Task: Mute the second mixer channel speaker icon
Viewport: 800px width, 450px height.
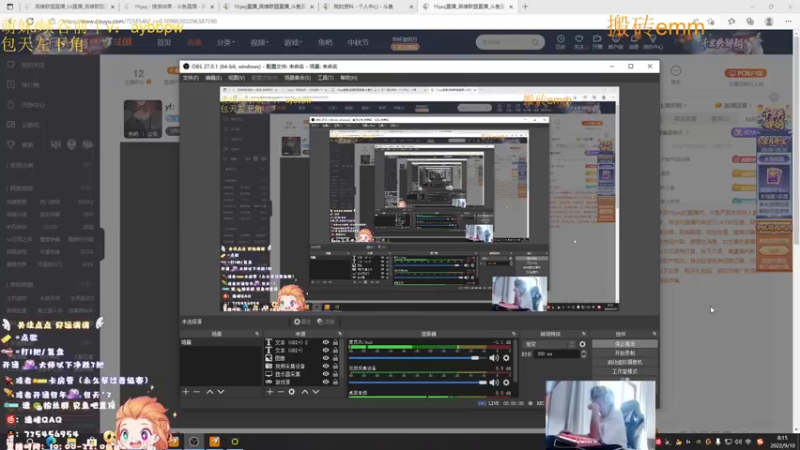Action: 494,382
